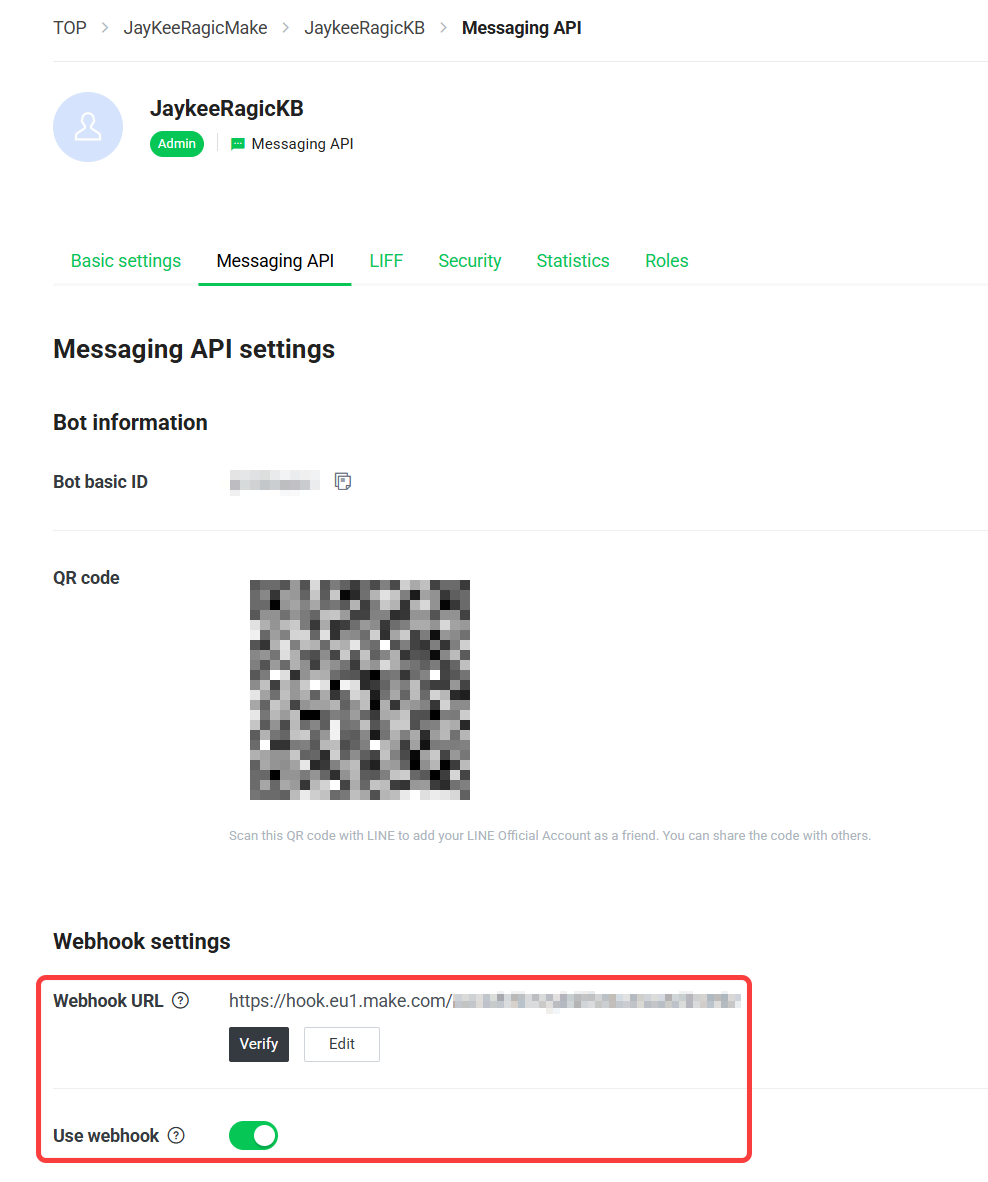
Task: Copy the Bot basic ID
Action: click(343, 481)
